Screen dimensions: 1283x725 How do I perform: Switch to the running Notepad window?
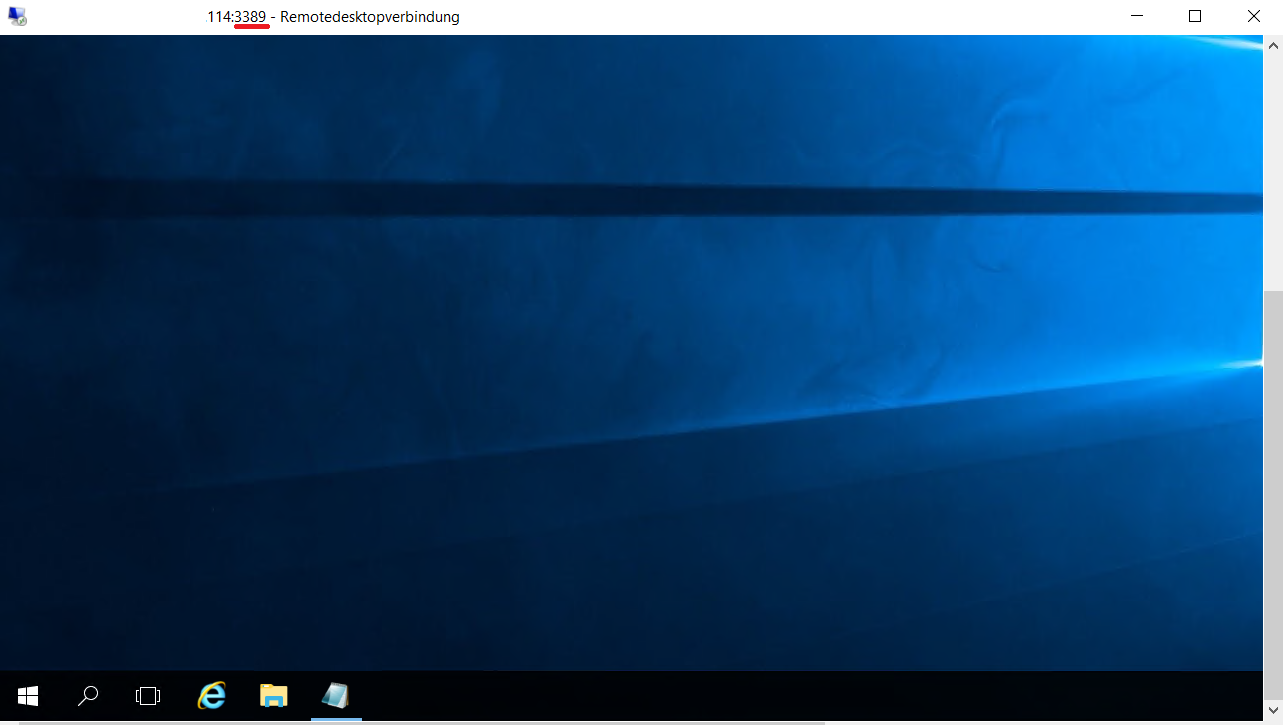click(x=336, y=695)
